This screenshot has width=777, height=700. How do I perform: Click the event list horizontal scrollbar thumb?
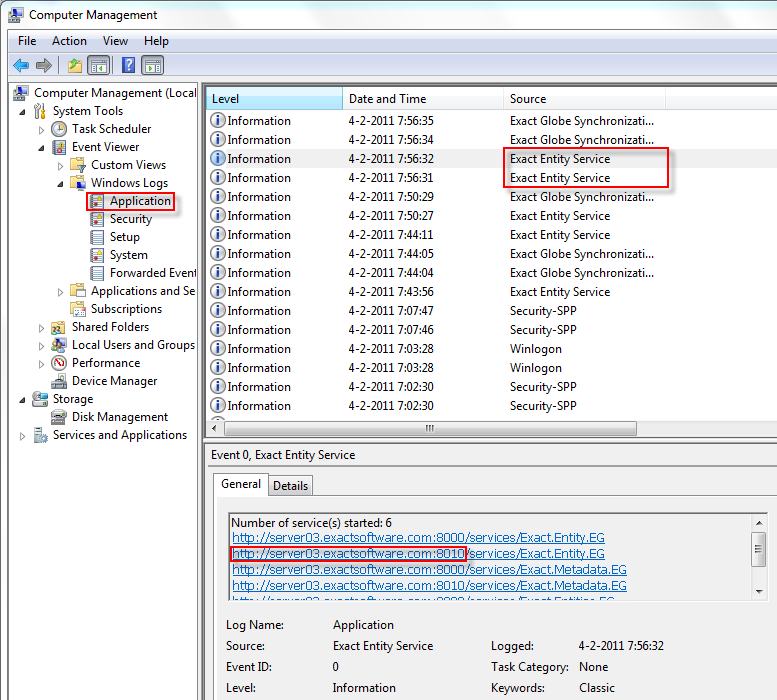(430, 428)
